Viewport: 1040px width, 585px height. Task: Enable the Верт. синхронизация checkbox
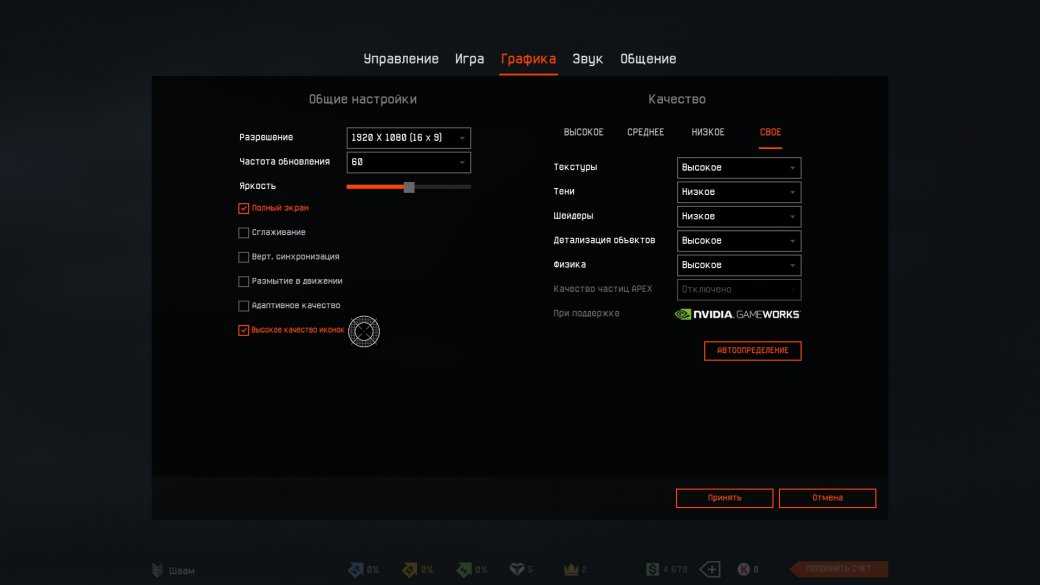(x=243, y=257)
